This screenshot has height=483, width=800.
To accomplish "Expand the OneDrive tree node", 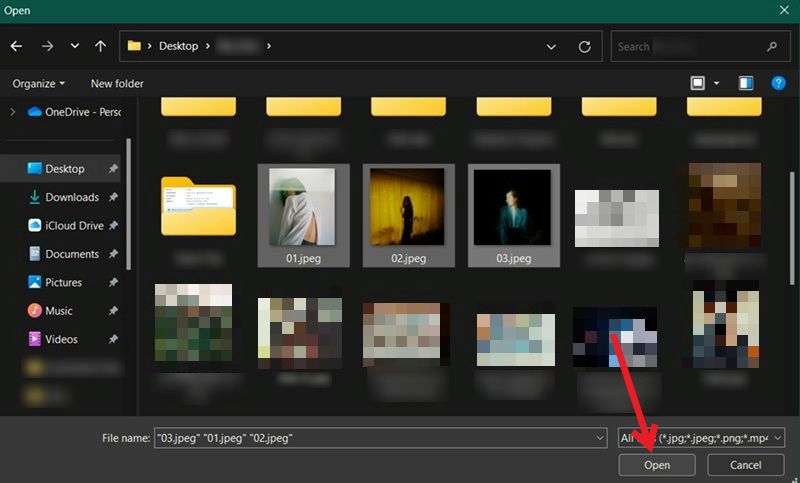I will [x=13, y=112].
